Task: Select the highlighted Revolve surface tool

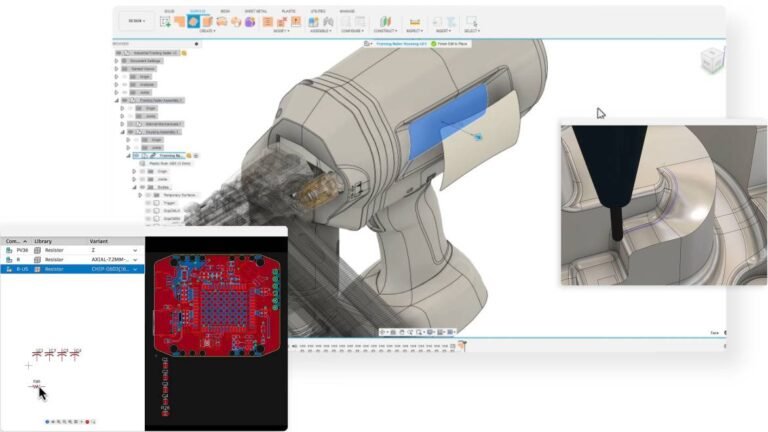Action: tap(193, 22)
